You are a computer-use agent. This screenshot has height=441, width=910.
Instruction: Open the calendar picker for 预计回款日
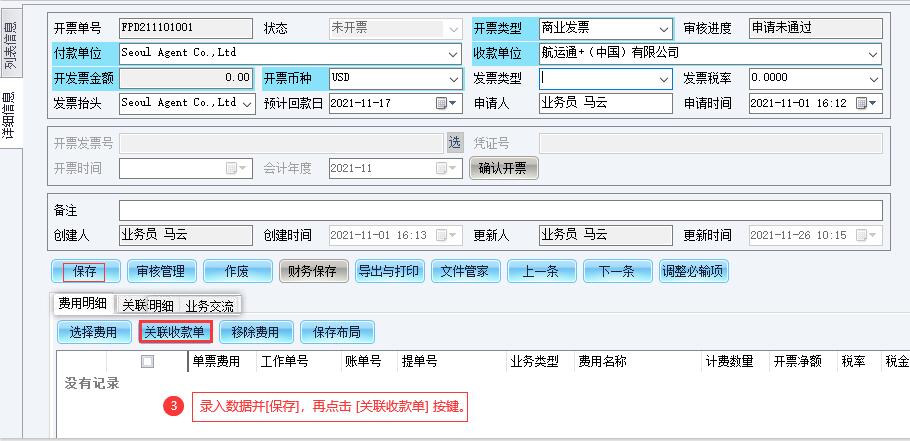tap(445, 103)
